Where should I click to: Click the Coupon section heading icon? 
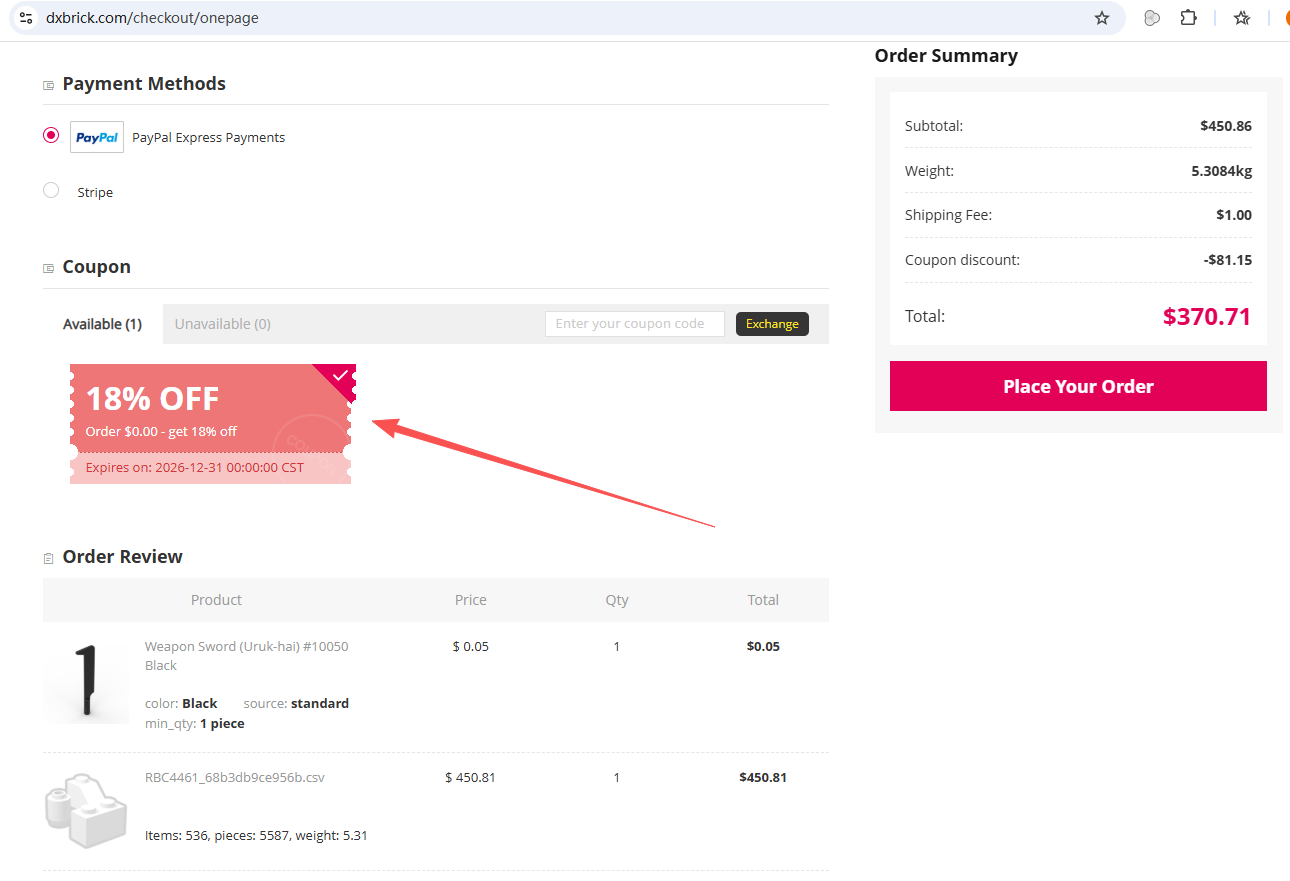pos(48,268)
